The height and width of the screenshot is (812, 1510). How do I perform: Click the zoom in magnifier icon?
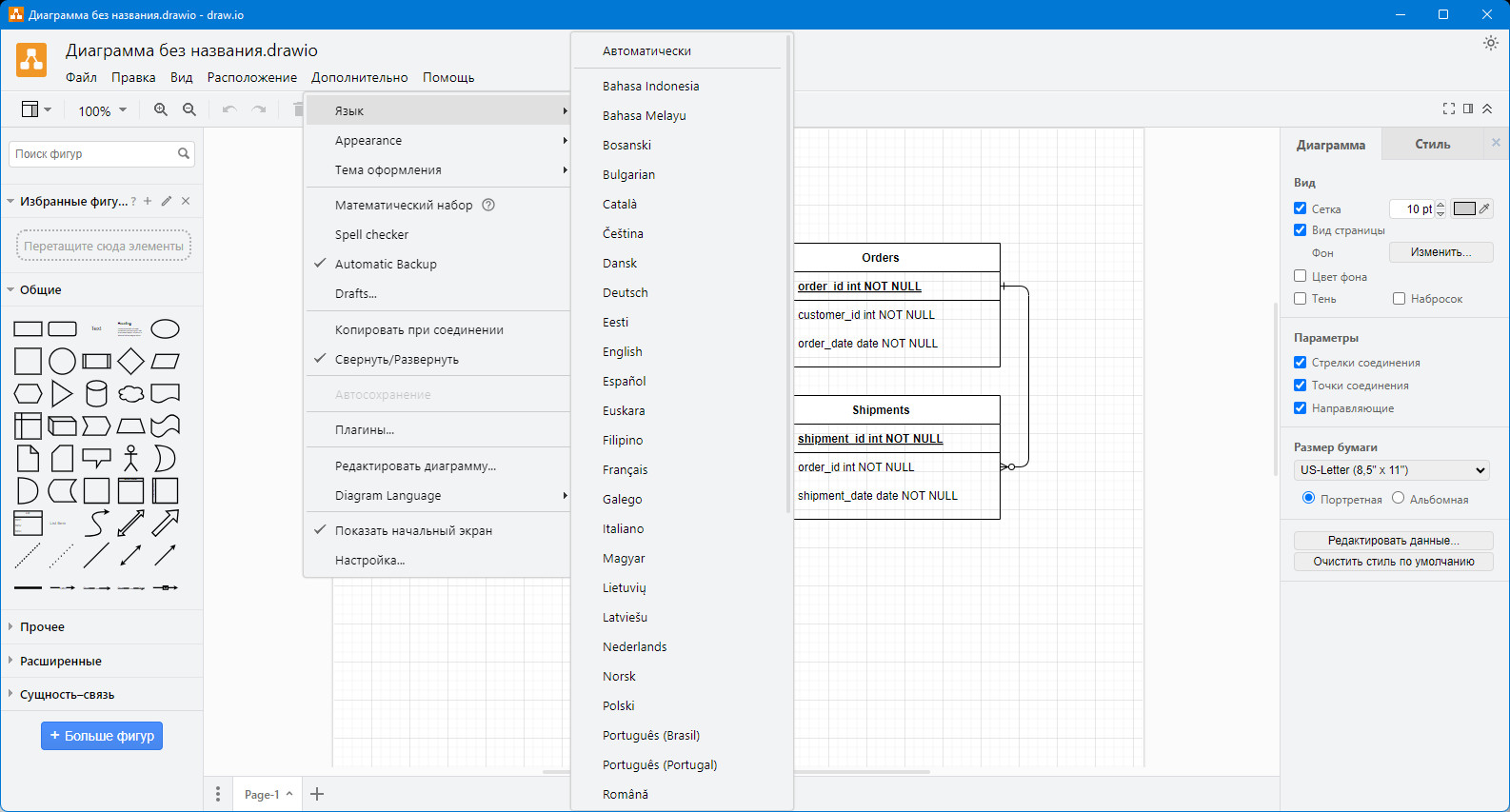(161, 109)
